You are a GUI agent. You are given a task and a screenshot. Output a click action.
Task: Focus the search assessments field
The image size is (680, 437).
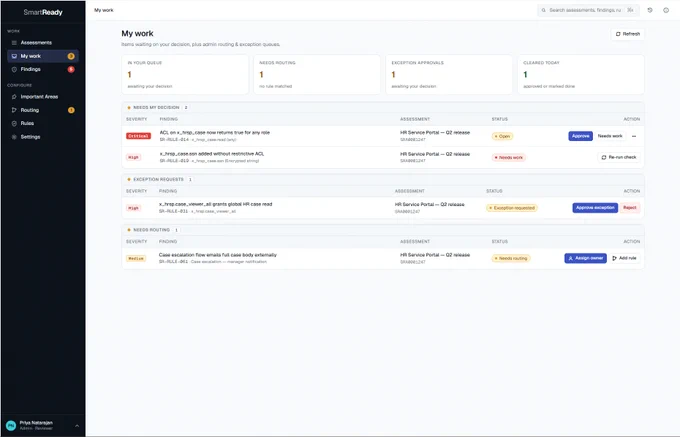point(588,10)
